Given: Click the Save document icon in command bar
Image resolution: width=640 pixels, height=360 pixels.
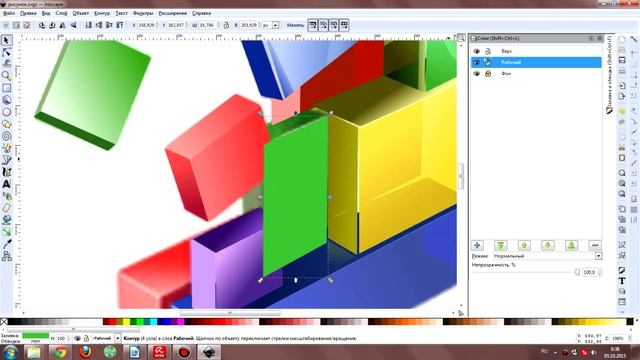Looking at the screenshot, I should coord(622,60).
